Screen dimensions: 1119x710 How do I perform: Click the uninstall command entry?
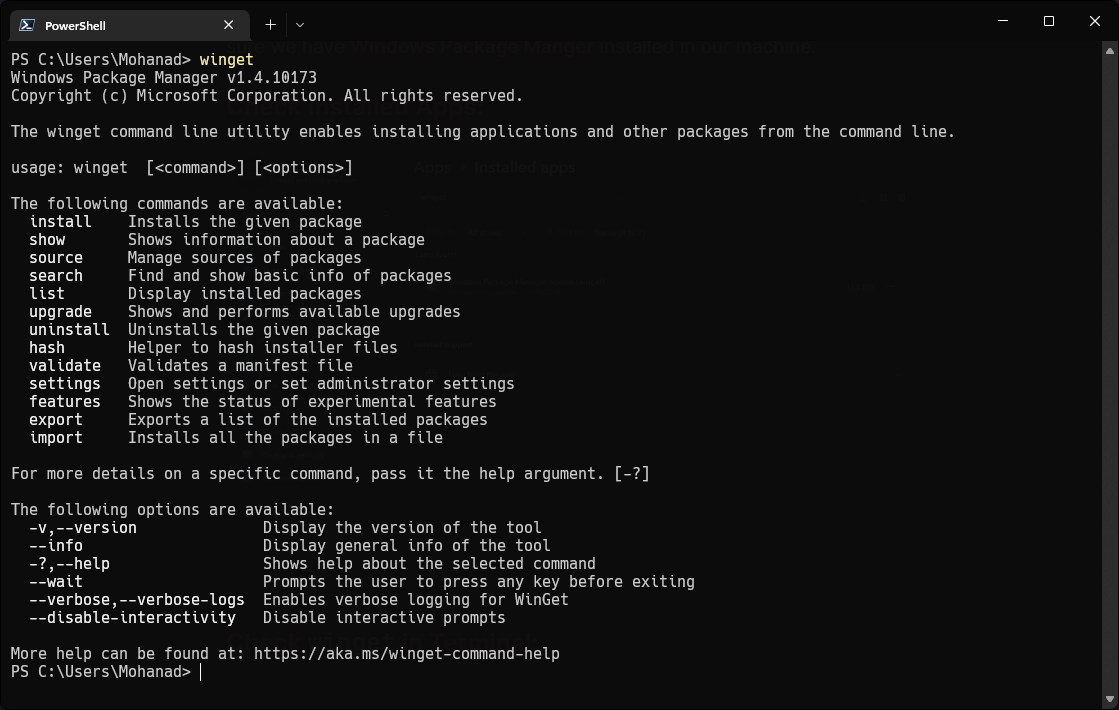(x=69, y=329)
